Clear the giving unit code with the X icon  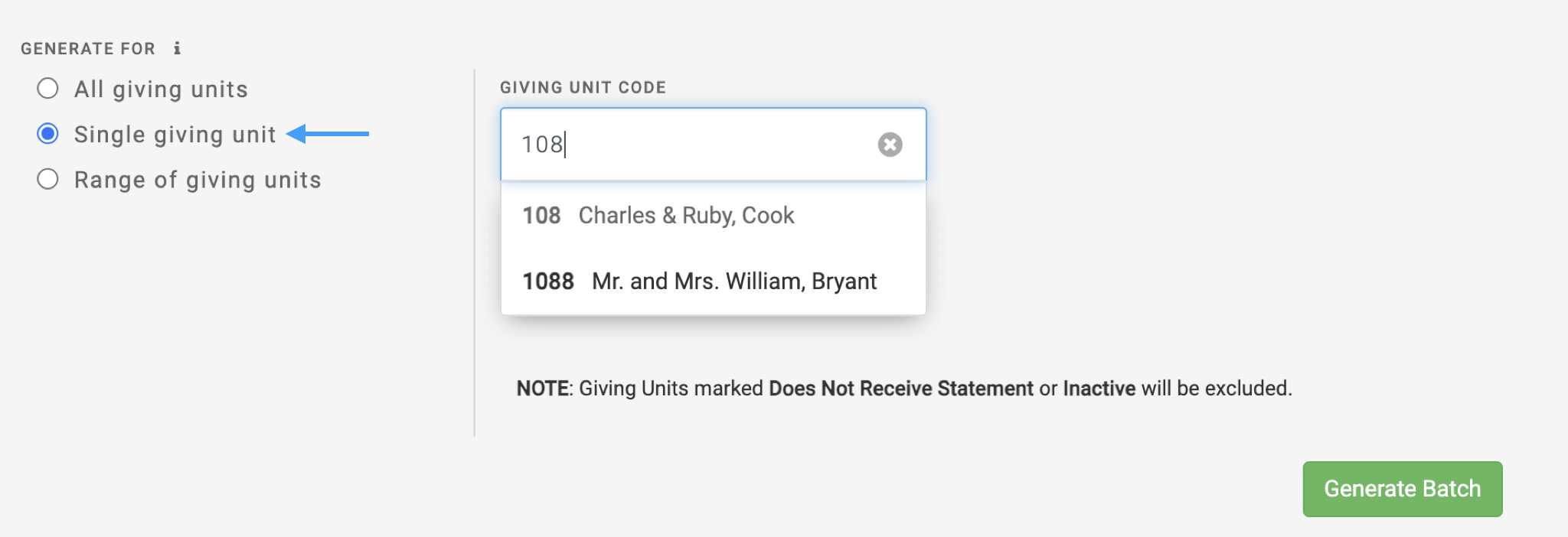(890, 145)
